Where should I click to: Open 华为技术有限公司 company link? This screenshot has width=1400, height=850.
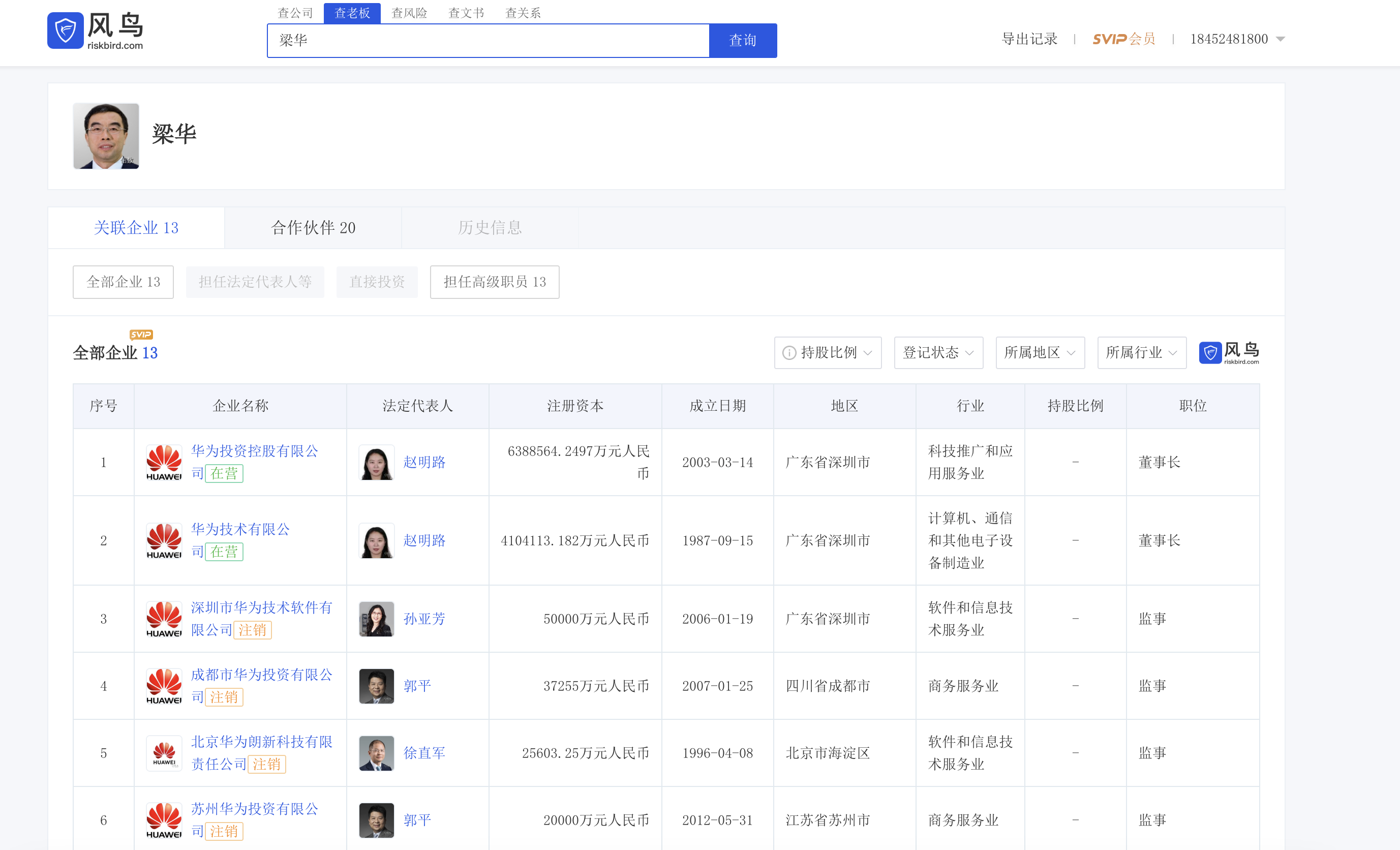pyautogui.click(x=240, y=529)
